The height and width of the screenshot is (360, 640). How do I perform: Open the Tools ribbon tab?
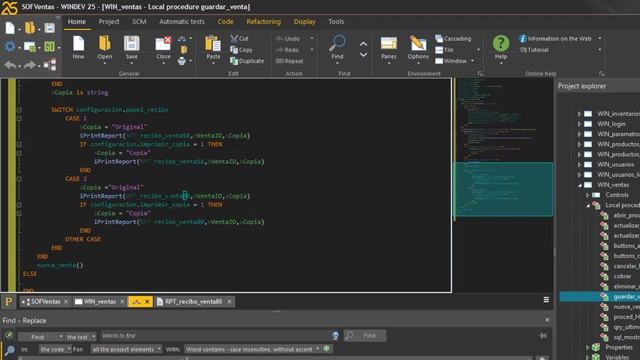336,22
